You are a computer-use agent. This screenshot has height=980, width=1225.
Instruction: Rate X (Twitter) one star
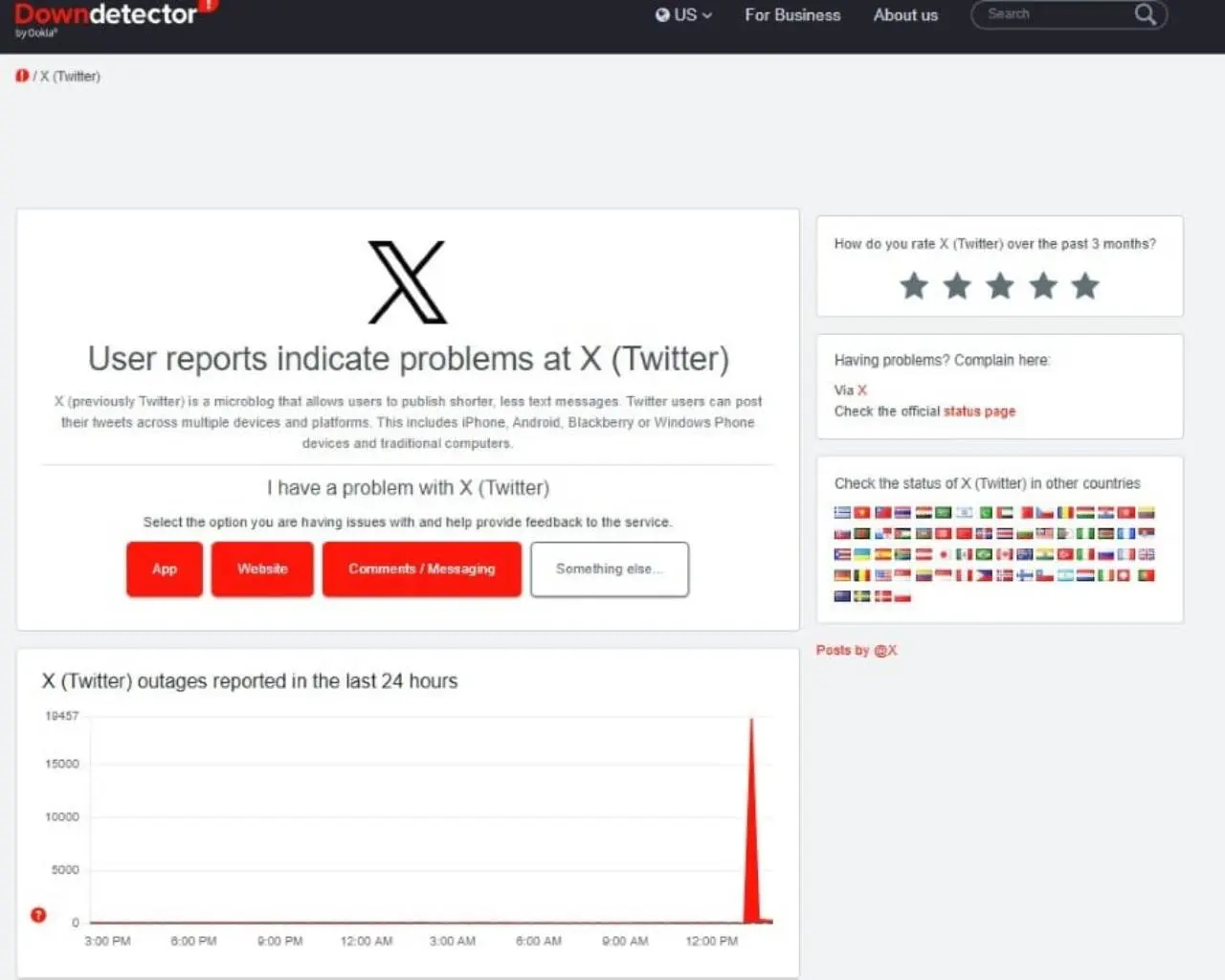(x=914, y=285)
